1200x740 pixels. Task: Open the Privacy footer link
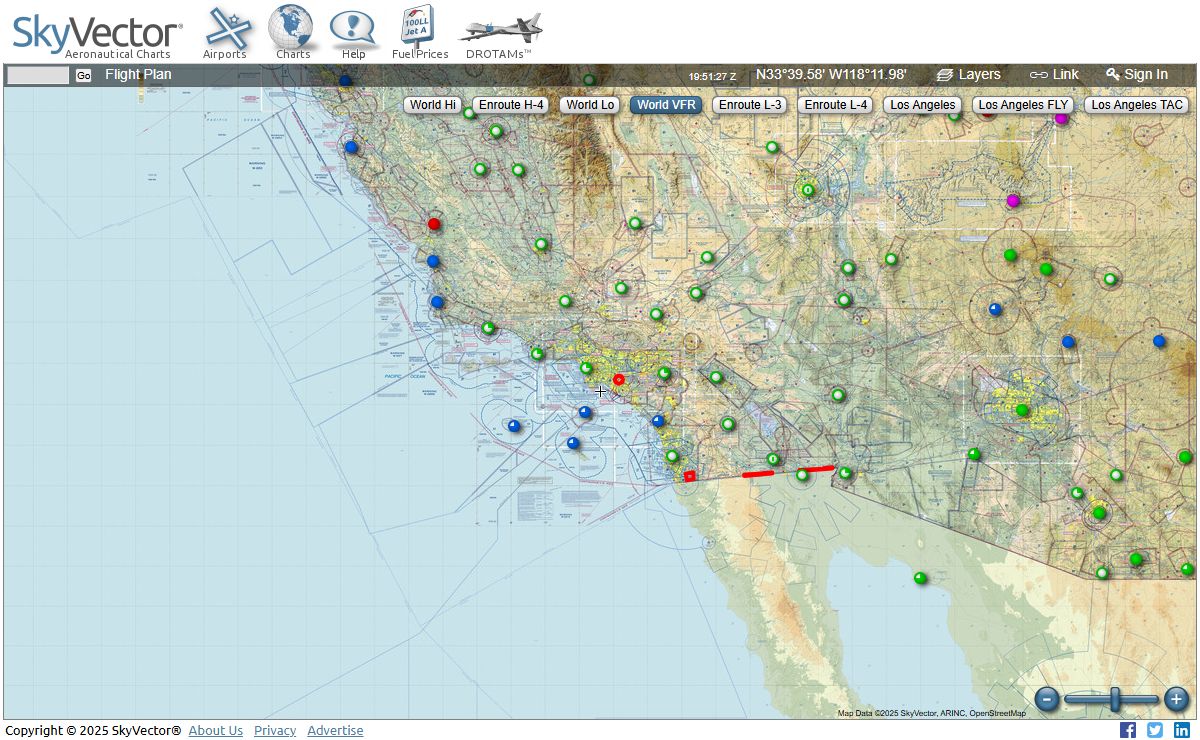275,731
